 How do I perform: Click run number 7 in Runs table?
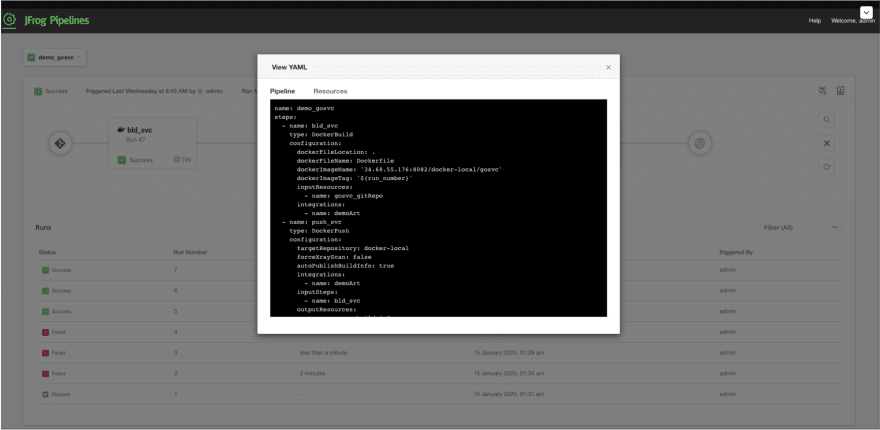(176, 270)
